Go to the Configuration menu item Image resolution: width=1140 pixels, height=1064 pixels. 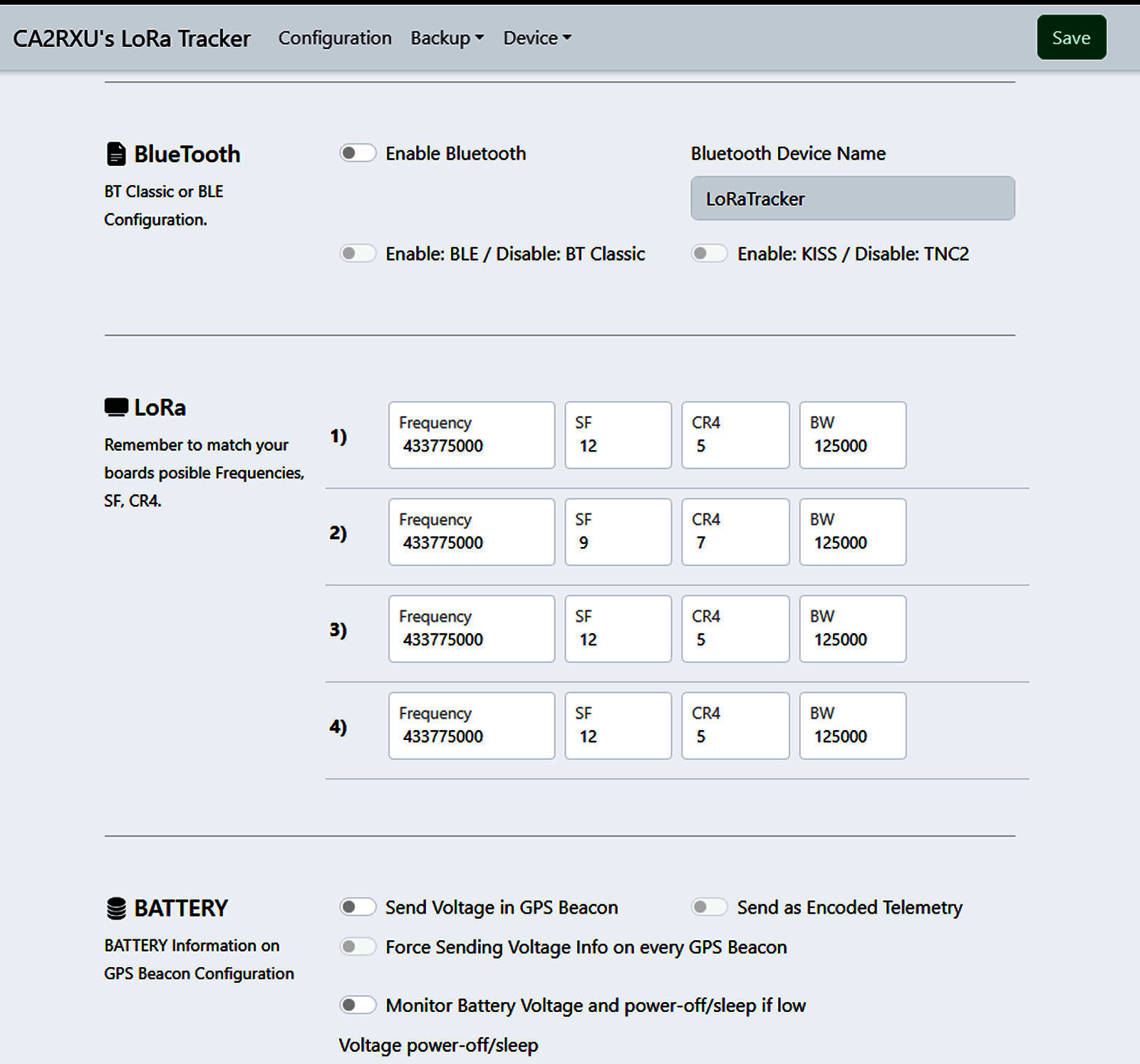[x=335, y=38]
